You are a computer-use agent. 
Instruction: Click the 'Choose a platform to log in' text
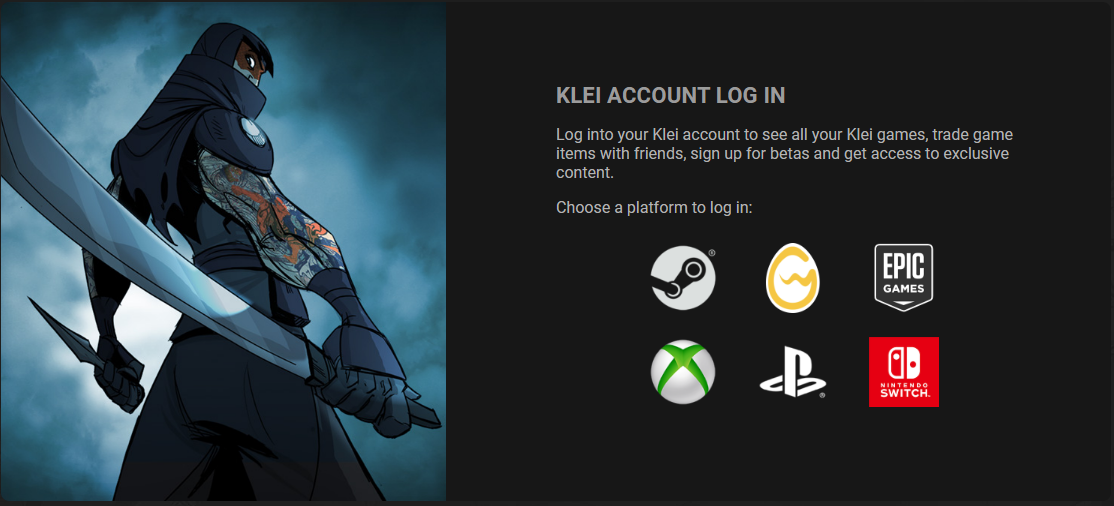pyautogui.click(x=654, y=208)
